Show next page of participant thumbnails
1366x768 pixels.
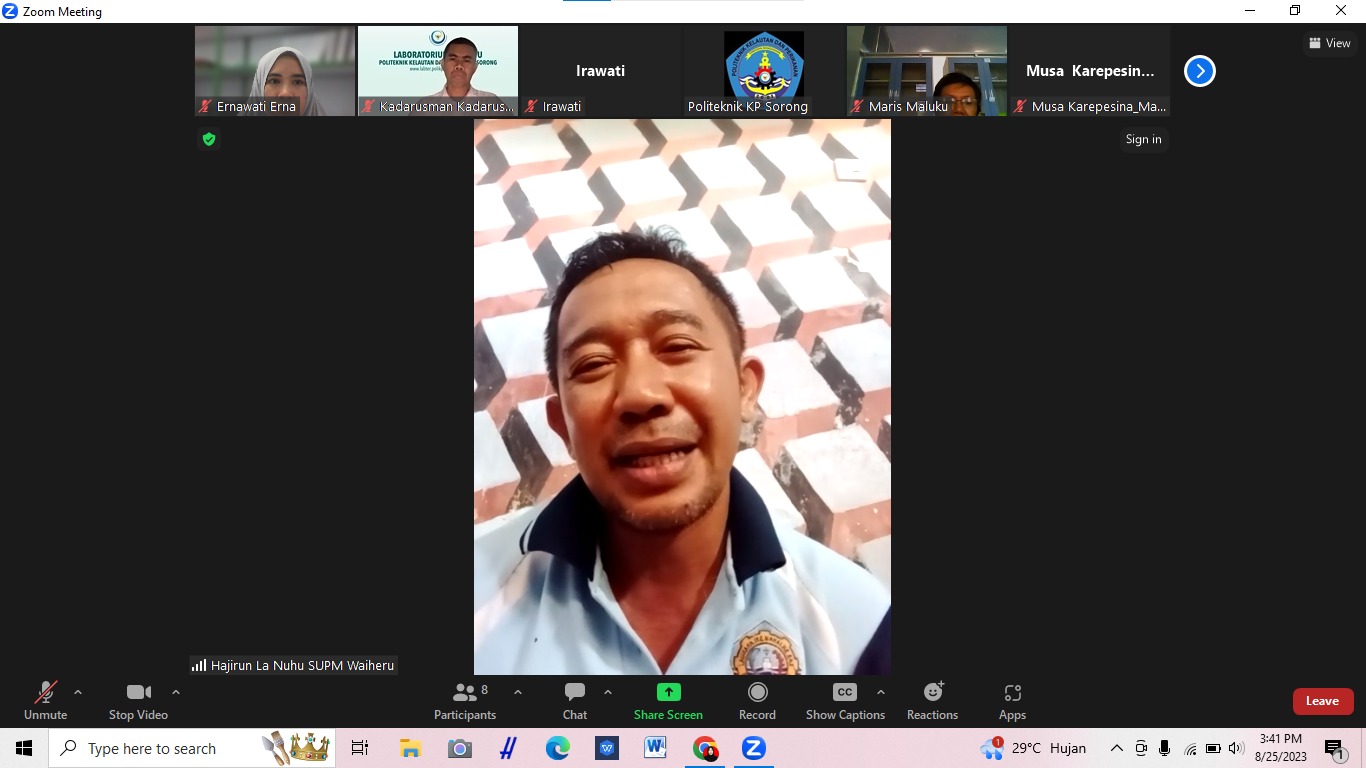point(1199,71)
